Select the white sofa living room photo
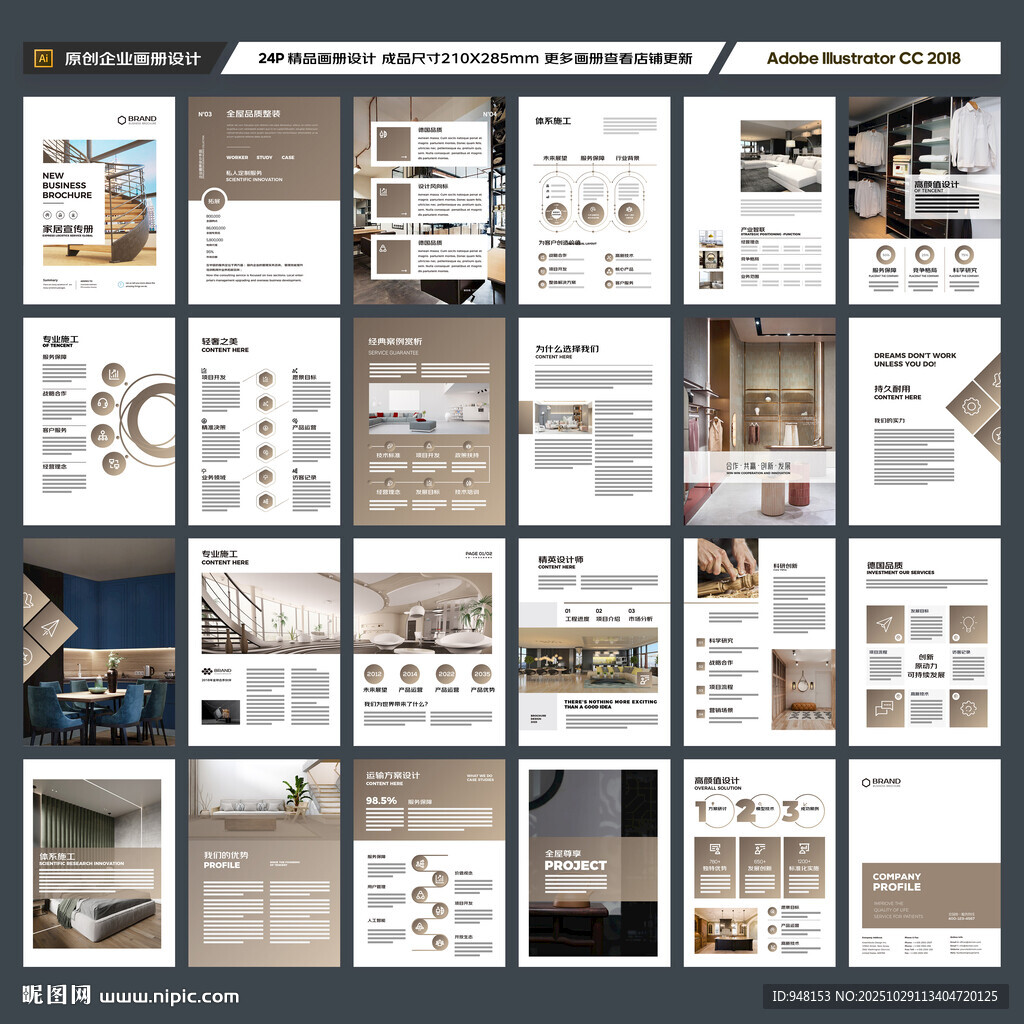The height and width of the screenshot is (1024, 1024). [x=780, y=155]
